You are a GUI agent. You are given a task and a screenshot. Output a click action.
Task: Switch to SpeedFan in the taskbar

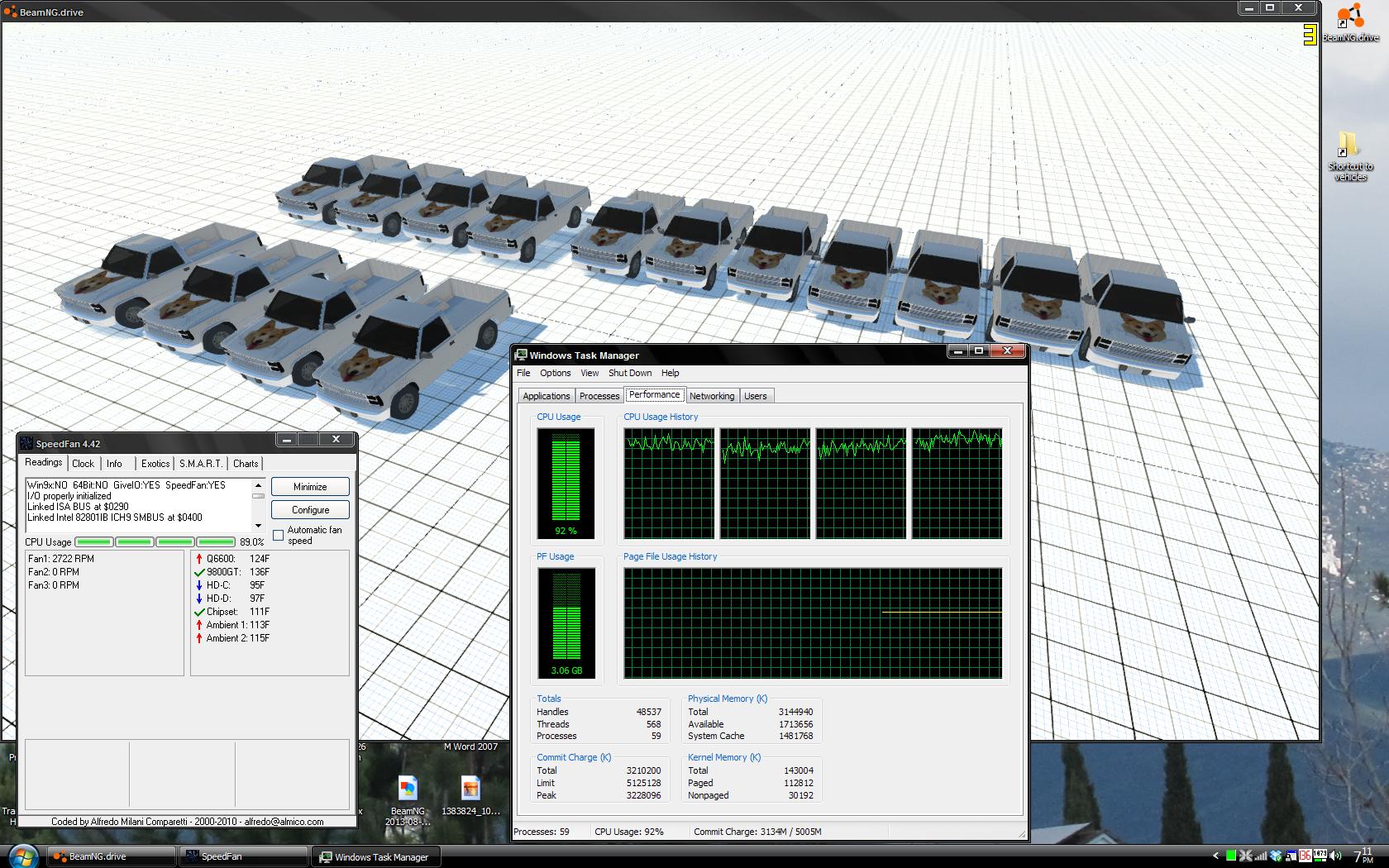tap(243, 856)
